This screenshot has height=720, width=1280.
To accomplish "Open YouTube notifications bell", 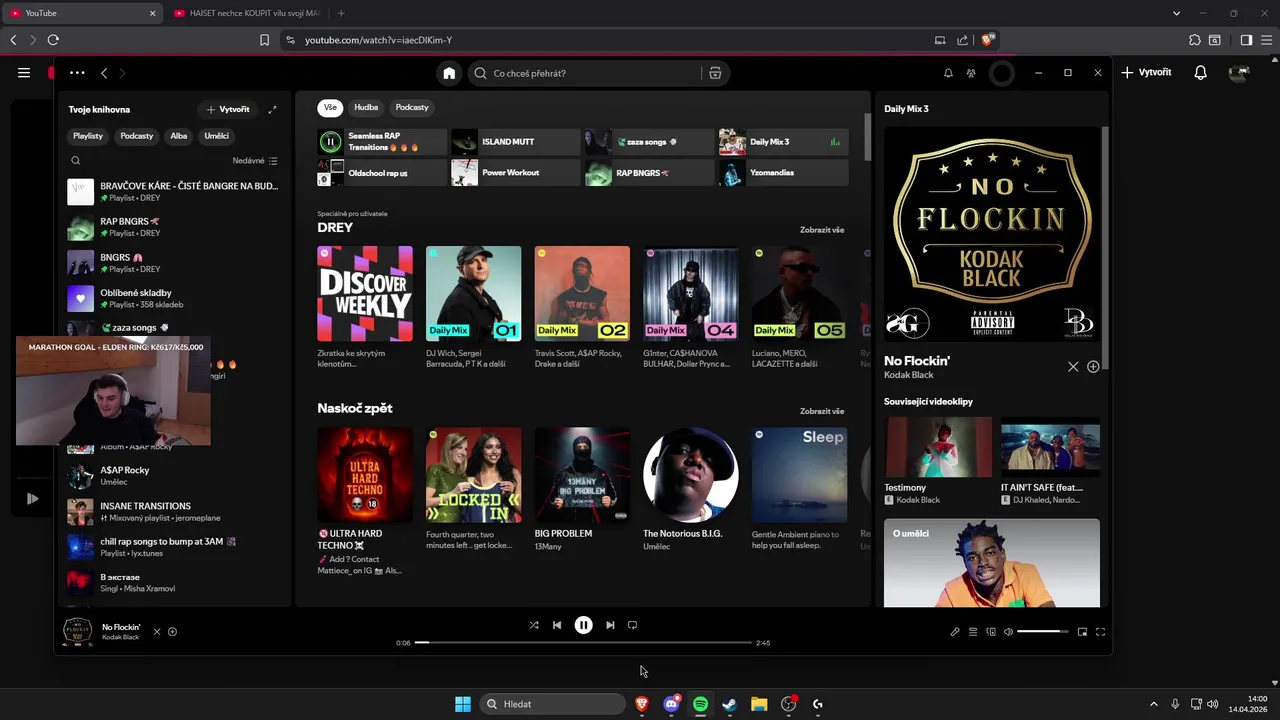I will coord(1200,73).
